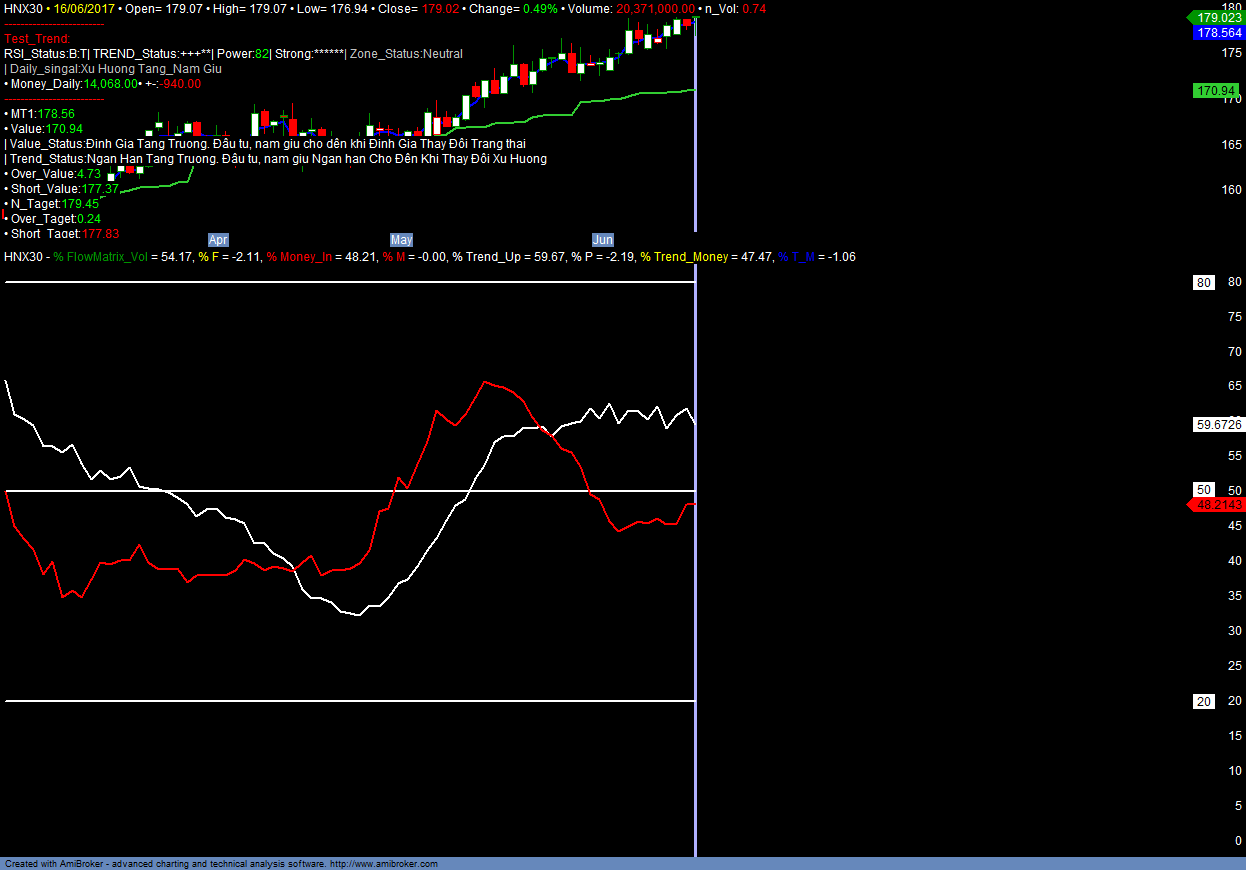Click the red % Money_In indicator label

tap(304, 257)
